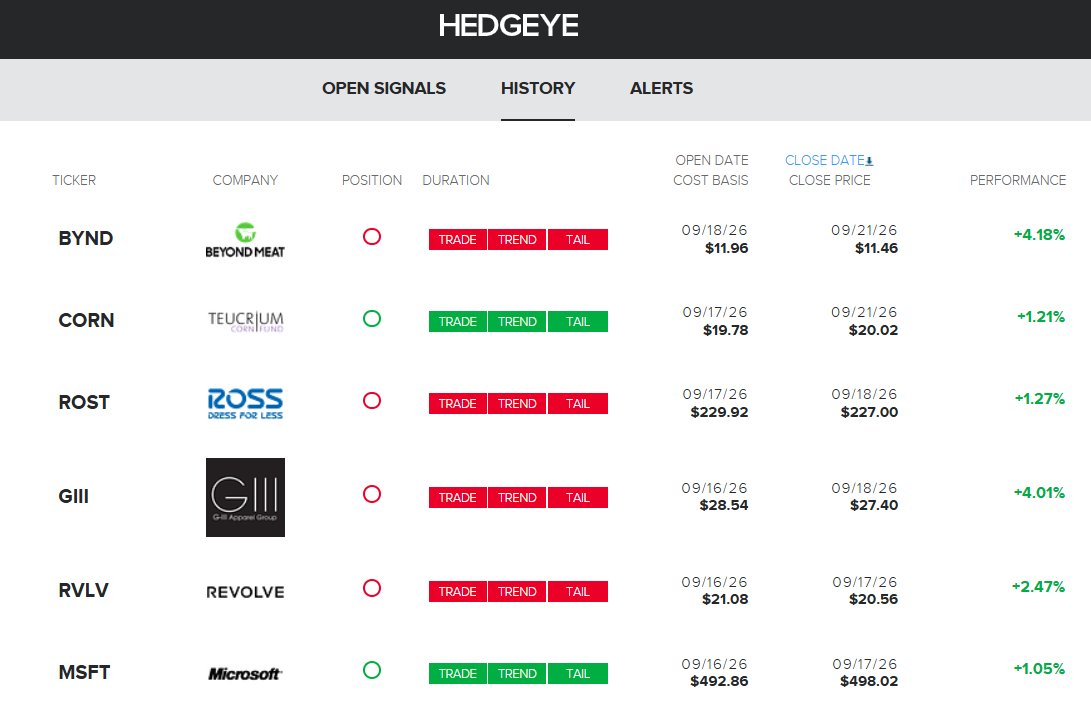Click the green position circle for MSFT
Image resolution: width=1091 pixels, height=710 pixels.
[372, 670]
